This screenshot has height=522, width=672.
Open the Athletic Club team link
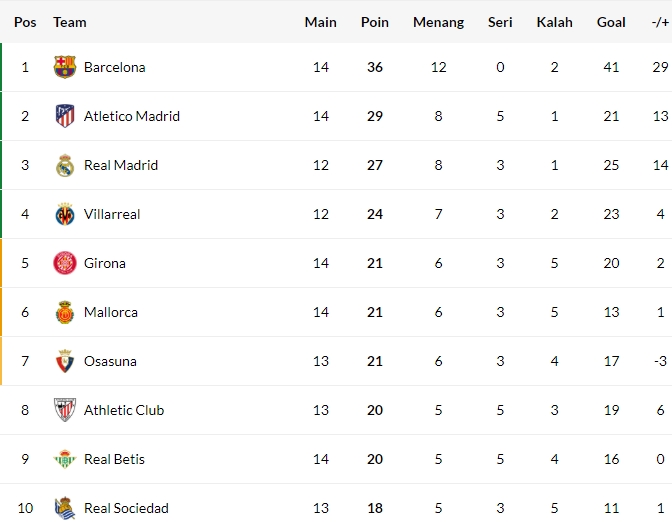pos(124,410)
